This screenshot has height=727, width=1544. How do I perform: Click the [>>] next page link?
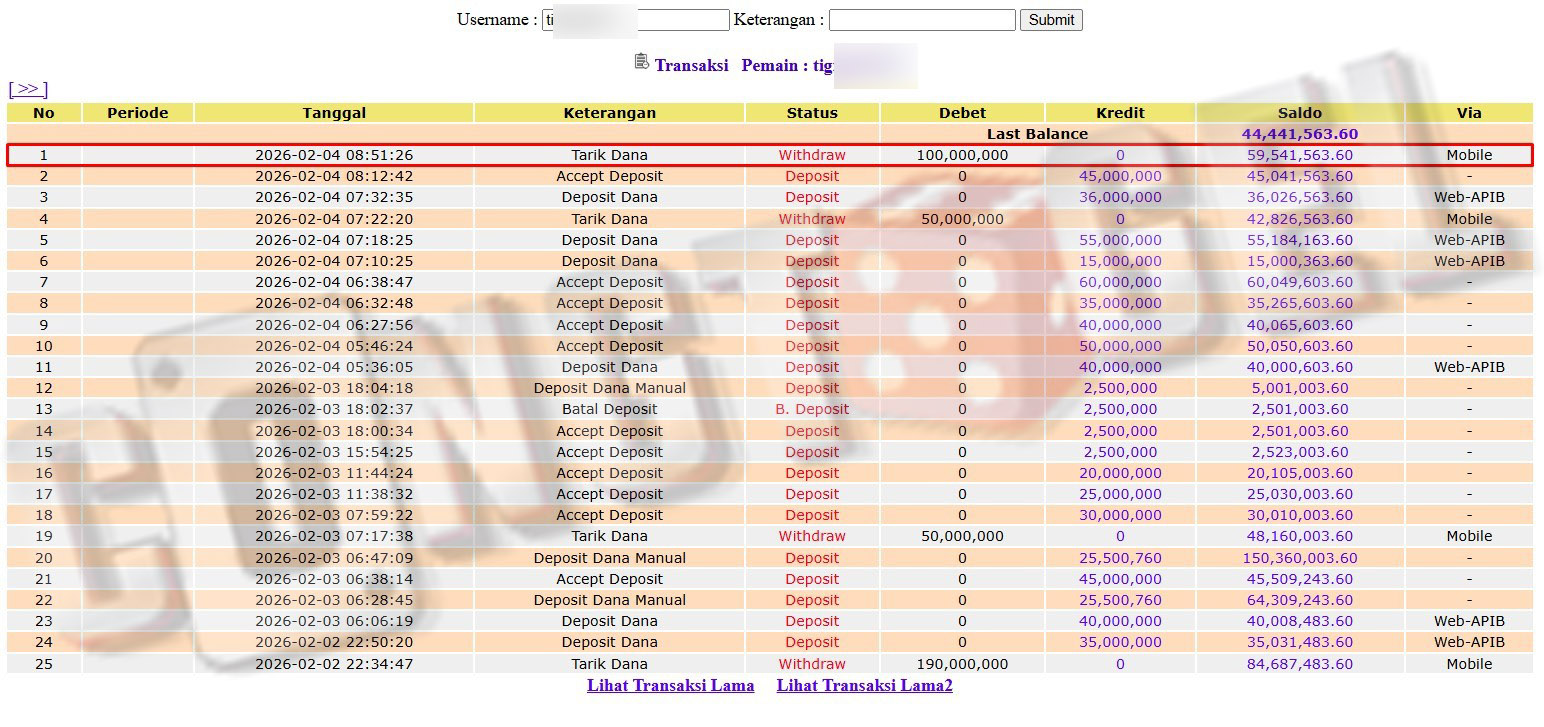28,90
